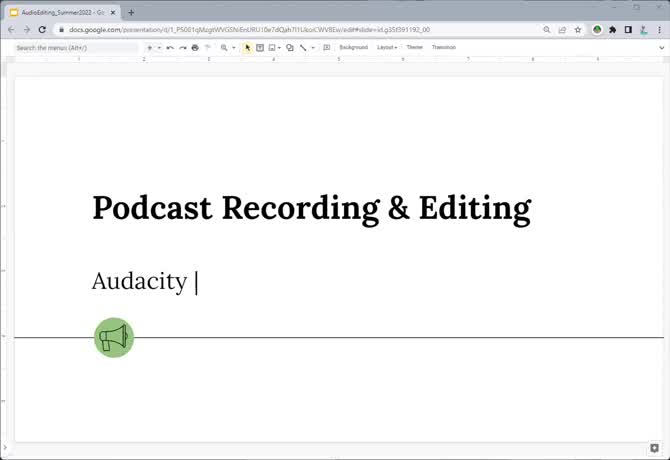Screen dimensions: 670x460
Task: Print the presentation using printer icon
Action: pyautogui.click(x=195, y=48)
